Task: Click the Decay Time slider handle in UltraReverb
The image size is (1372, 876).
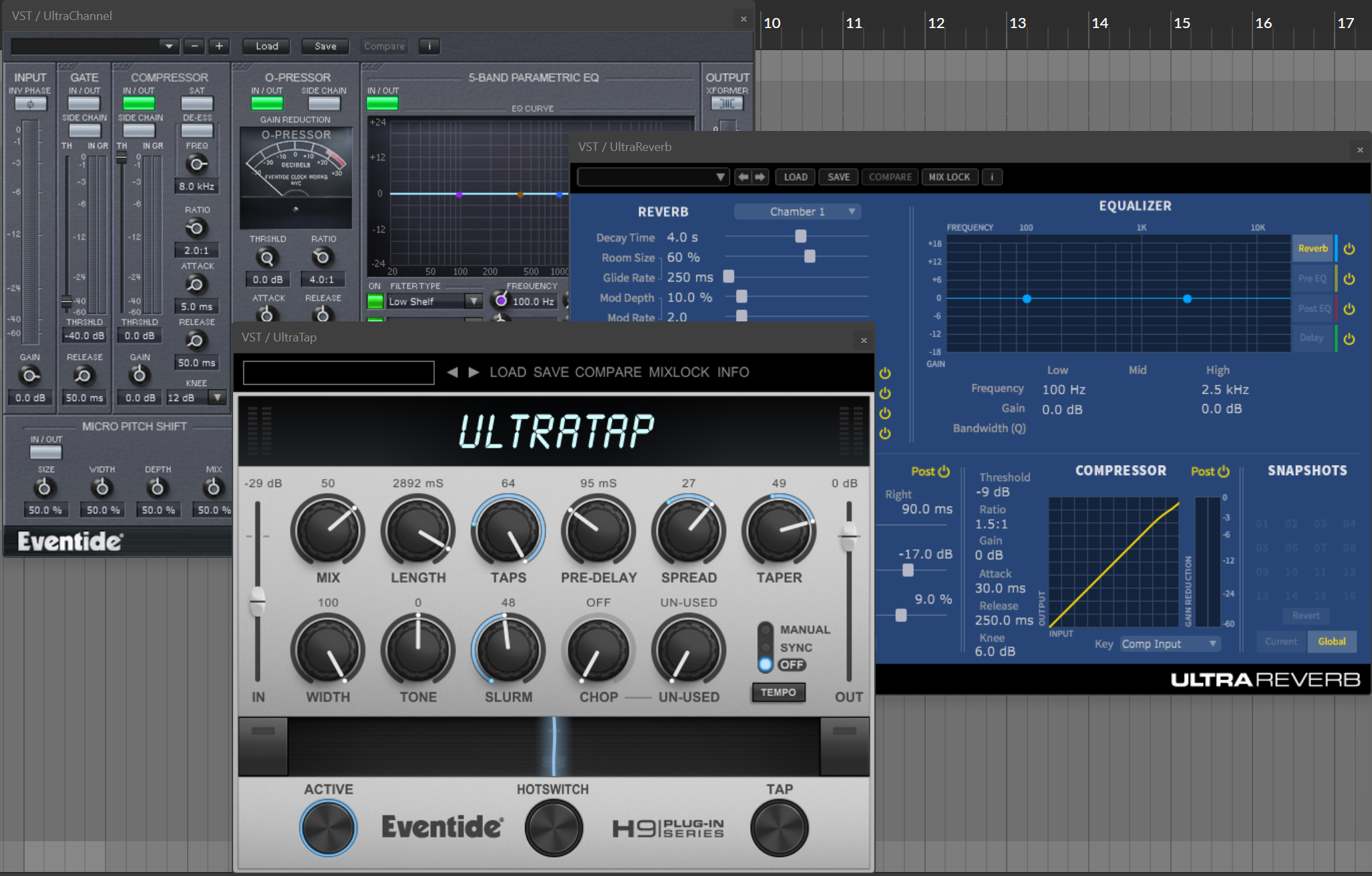Action: point(800,236)
